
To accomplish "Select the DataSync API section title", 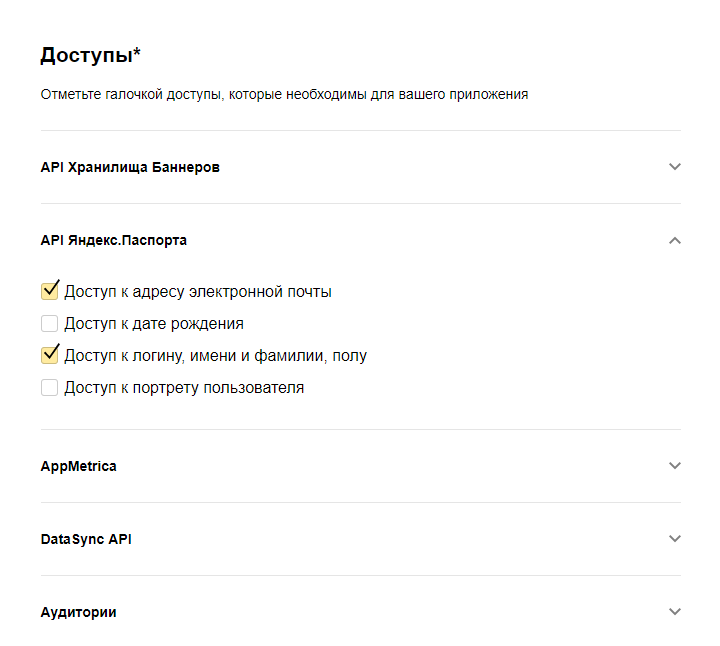I will coord(86,539).
